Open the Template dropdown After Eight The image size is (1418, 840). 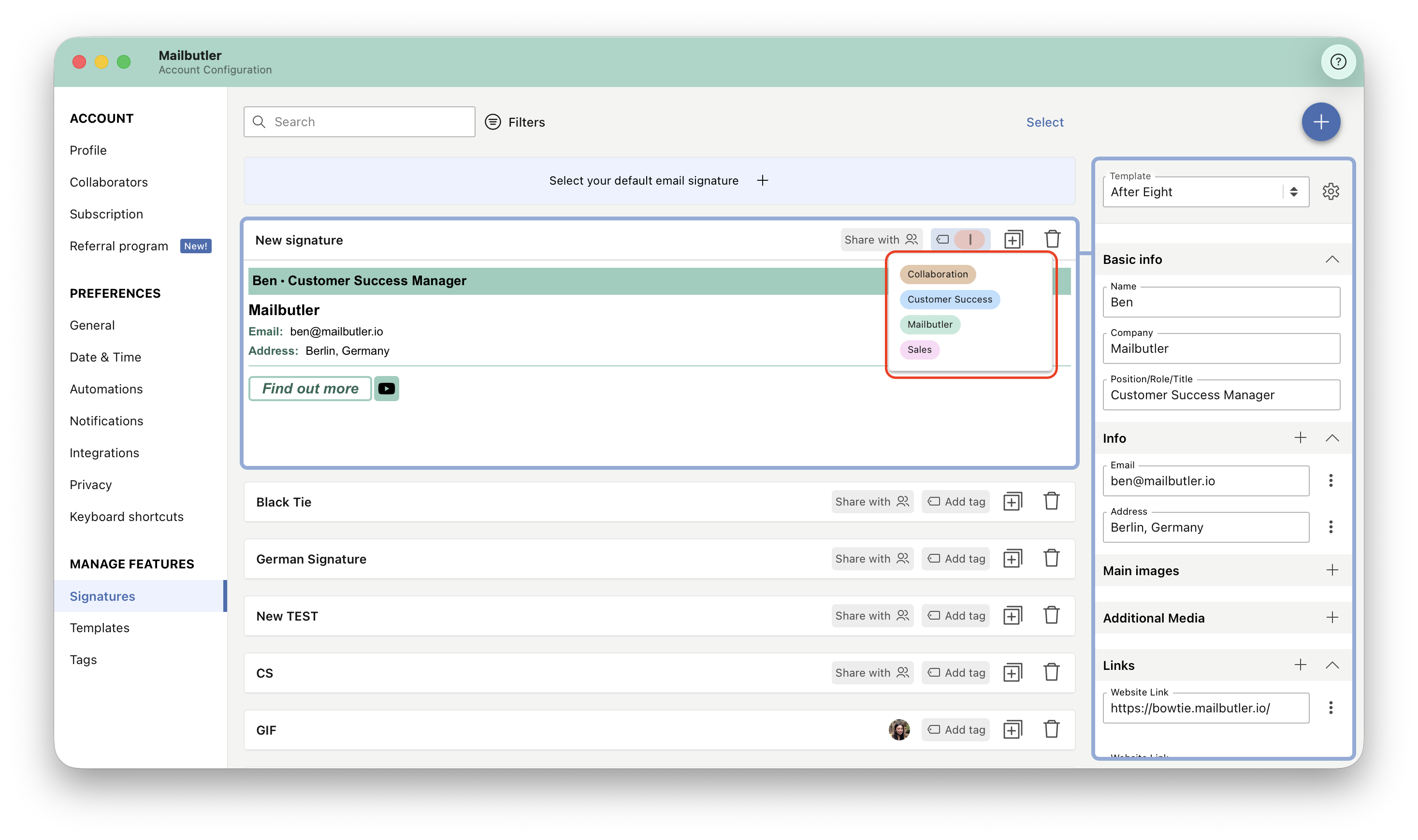tap(1205, 192)
